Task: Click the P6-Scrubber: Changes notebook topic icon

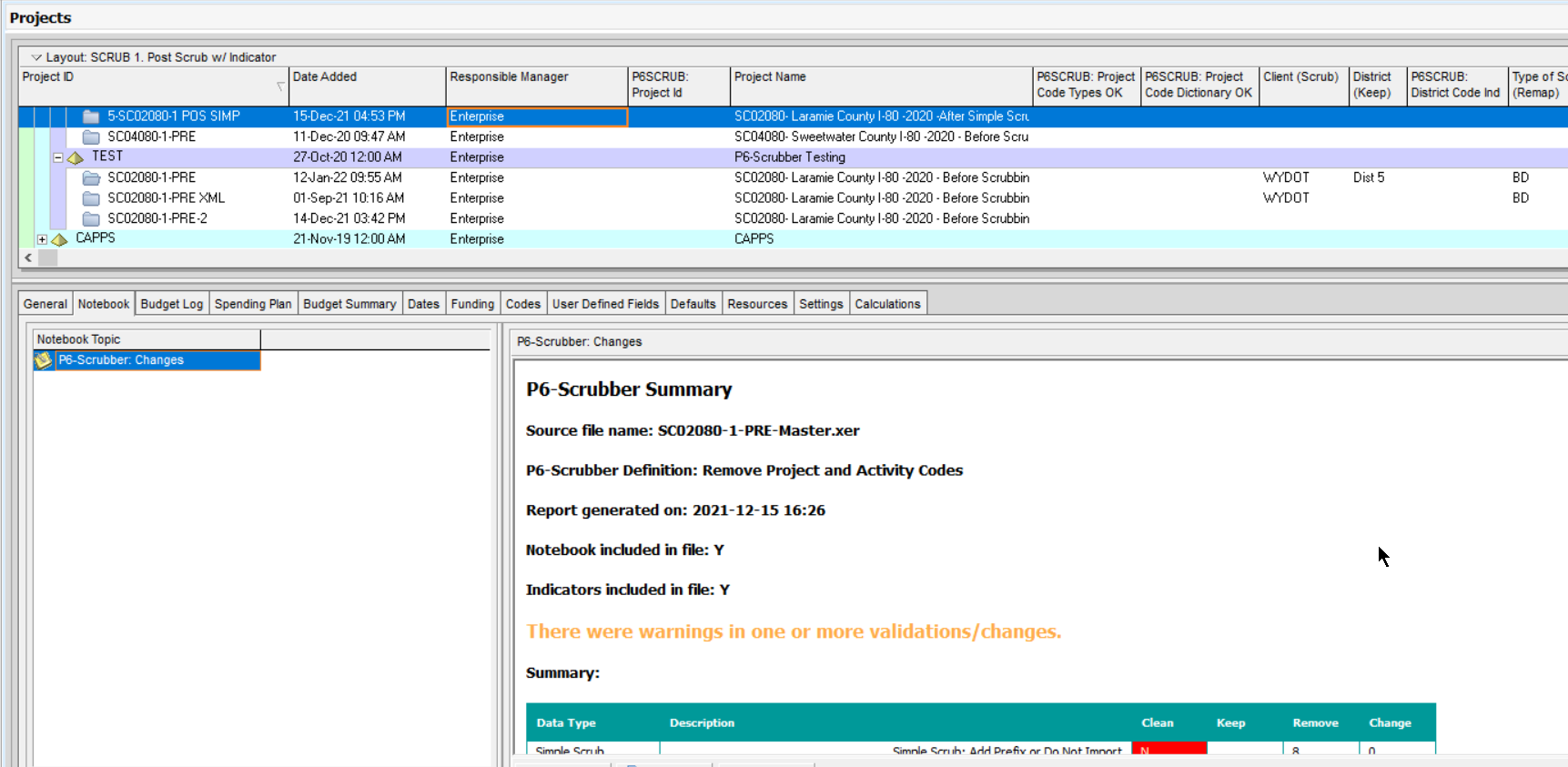Action: coord(43,360)
